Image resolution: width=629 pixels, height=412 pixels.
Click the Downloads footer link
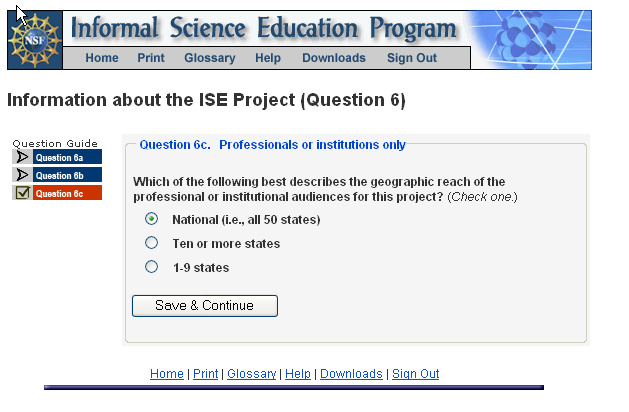(x=351, y=374)
